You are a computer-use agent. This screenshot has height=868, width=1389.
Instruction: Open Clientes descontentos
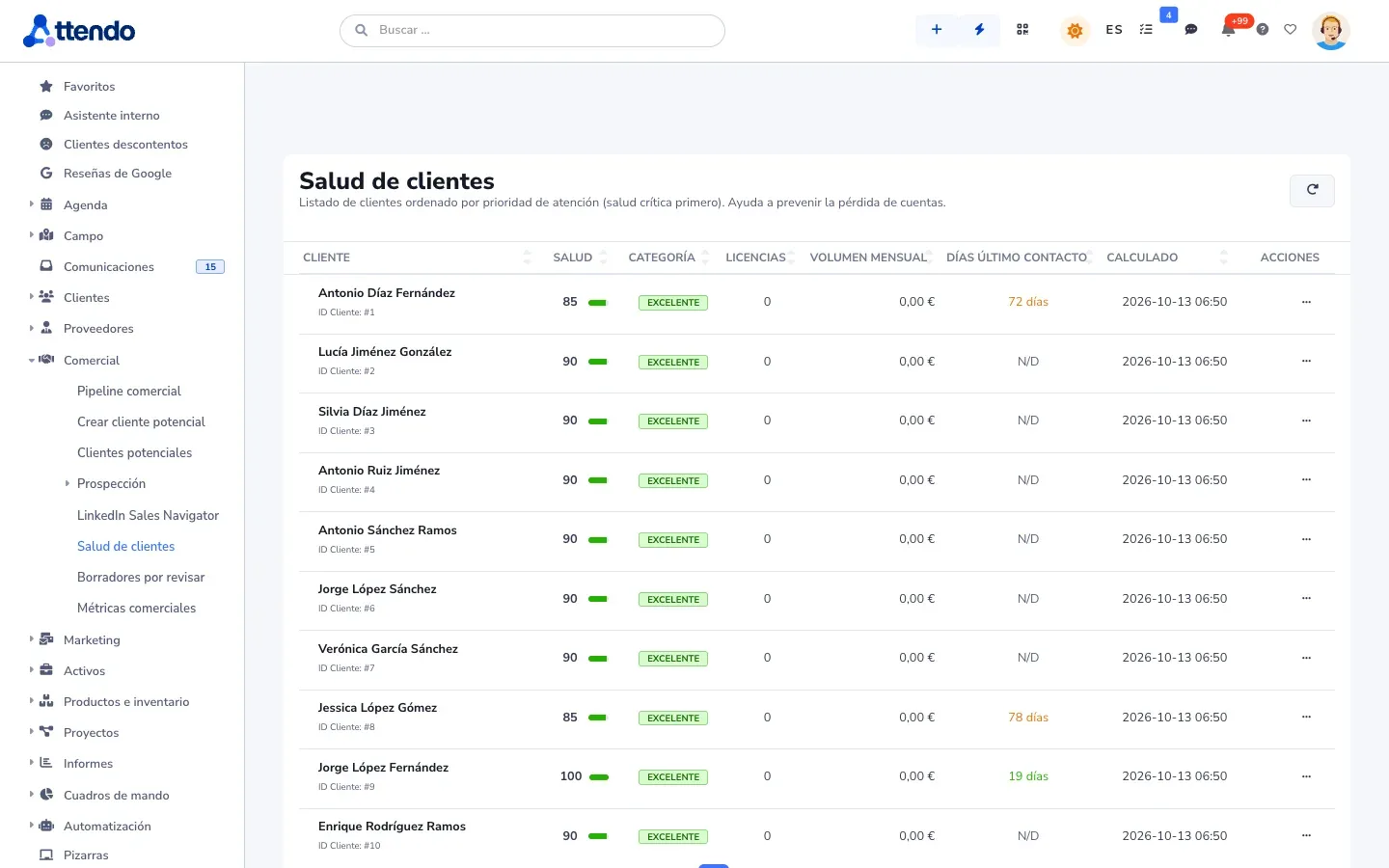click(x=125, y=145)
